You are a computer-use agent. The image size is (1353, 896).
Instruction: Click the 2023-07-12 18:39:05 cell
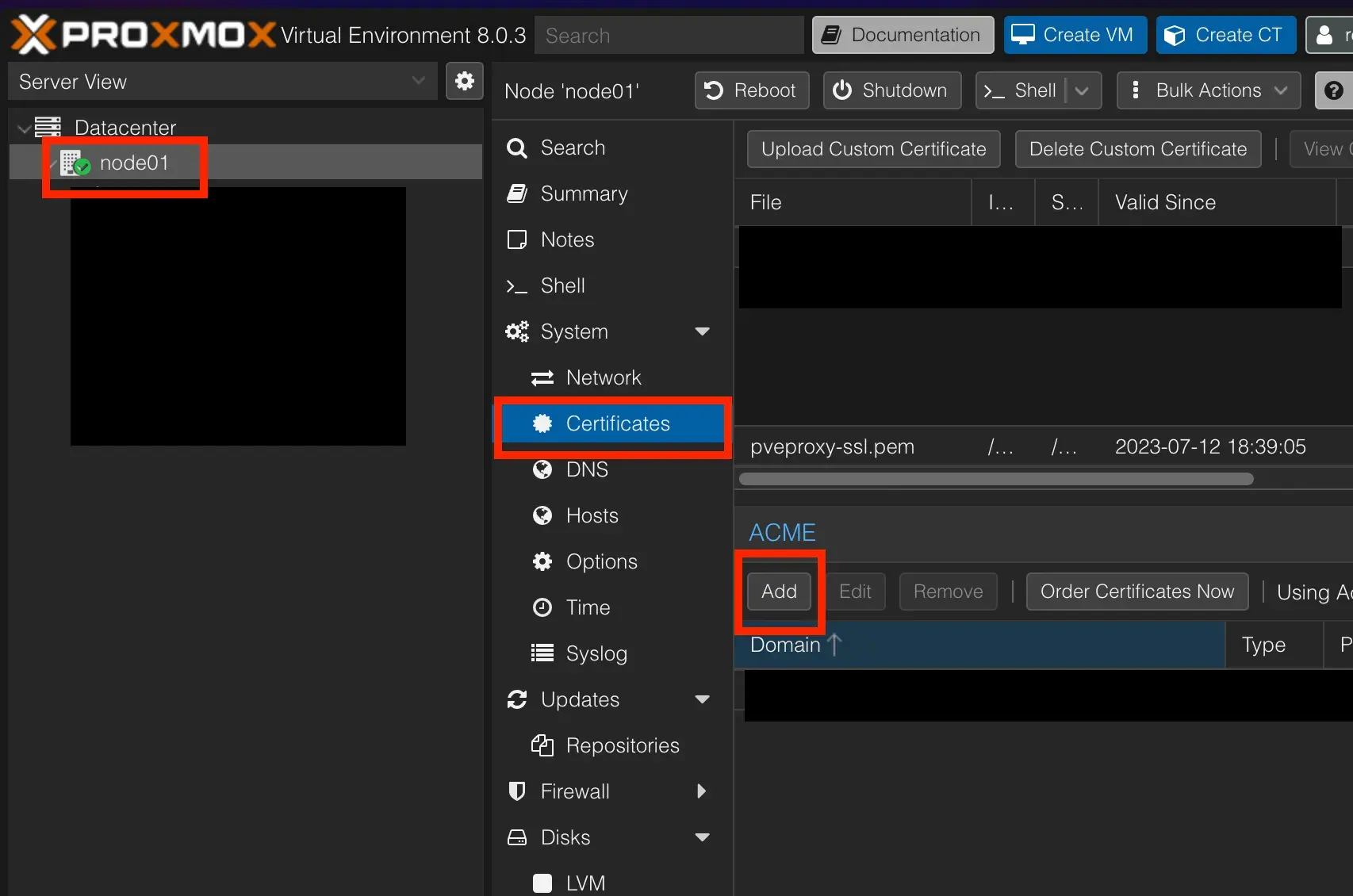click(1210, 446)
